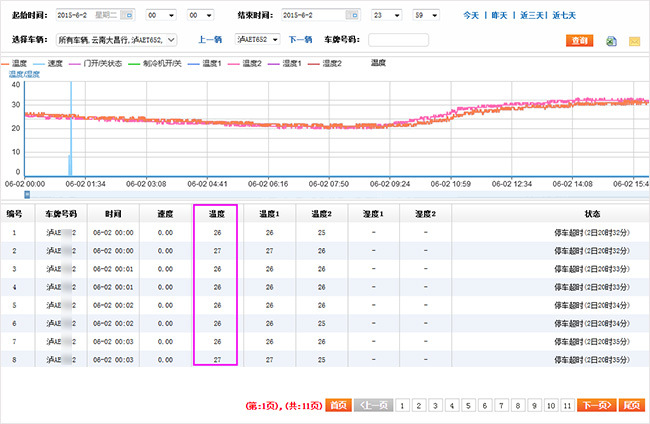The width and height of the screenshot is (650, 424).
Task: Go to page 3 in pagination
Action: coord(435,405)
